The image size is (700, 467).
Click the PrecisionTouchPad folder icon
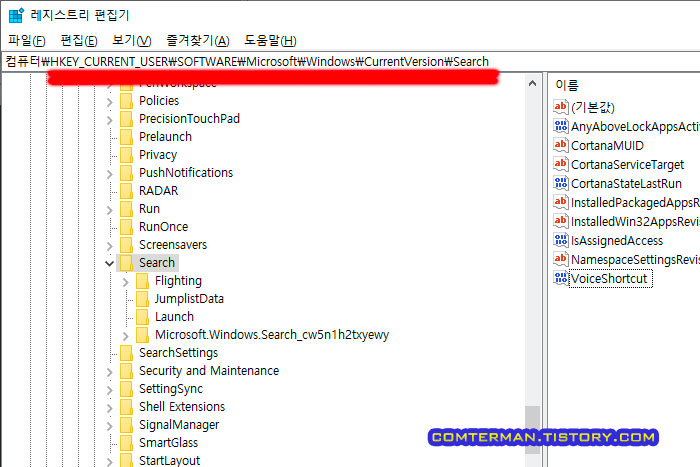click(127, 119)
